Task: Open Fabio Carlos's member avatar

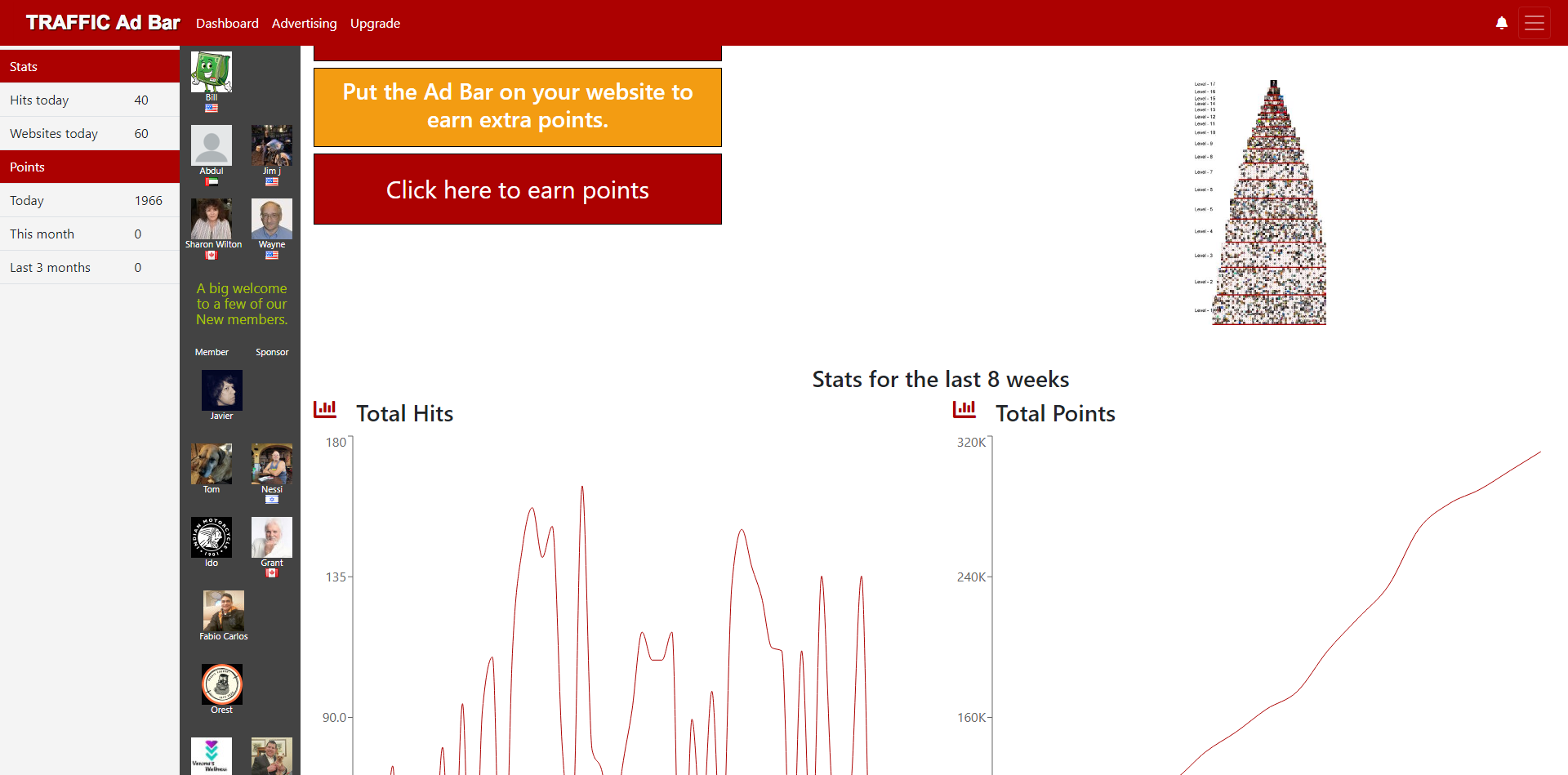Action: click(x=224, y=611)
